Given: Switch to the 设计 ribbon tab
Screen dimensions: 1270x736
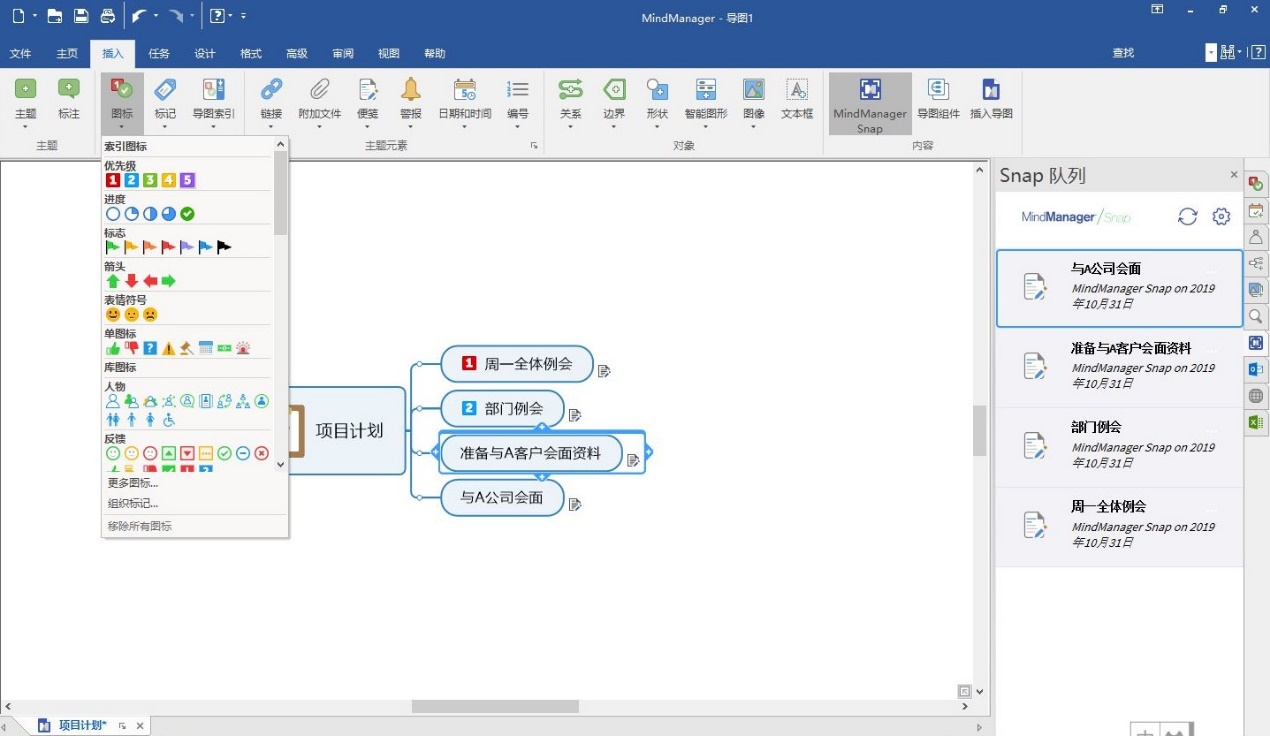Looking at the screenshot, I should click(205, 54).
